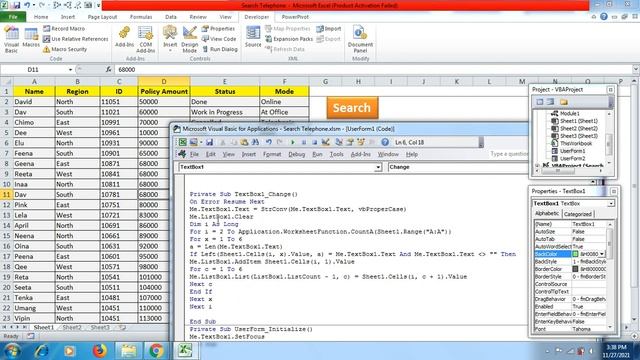Switch to Categorized tab in Properties
Screen dimensions: 640x360
pos(578,214)
